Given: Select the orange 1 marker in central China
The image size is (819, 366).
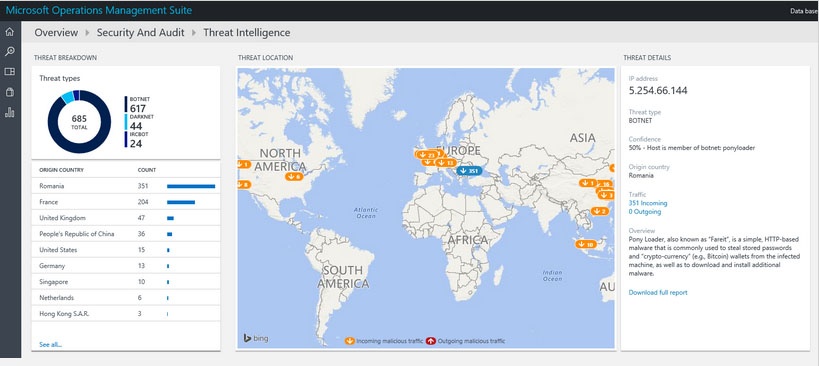Looking at the screenshot, I should pyautogui.click(x=588, y=183).
